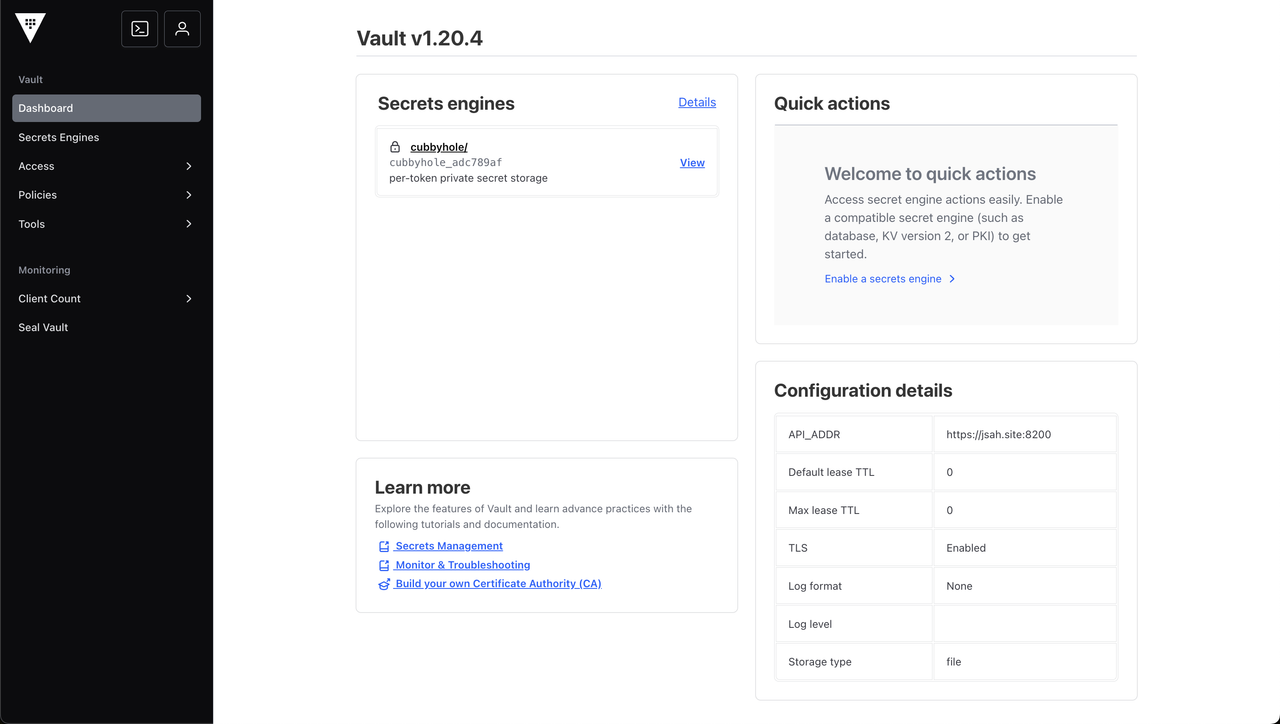This screenshot has height=724, width=1280.
Task: Click the Vault logo icon
Action: [x=30, y=29]
